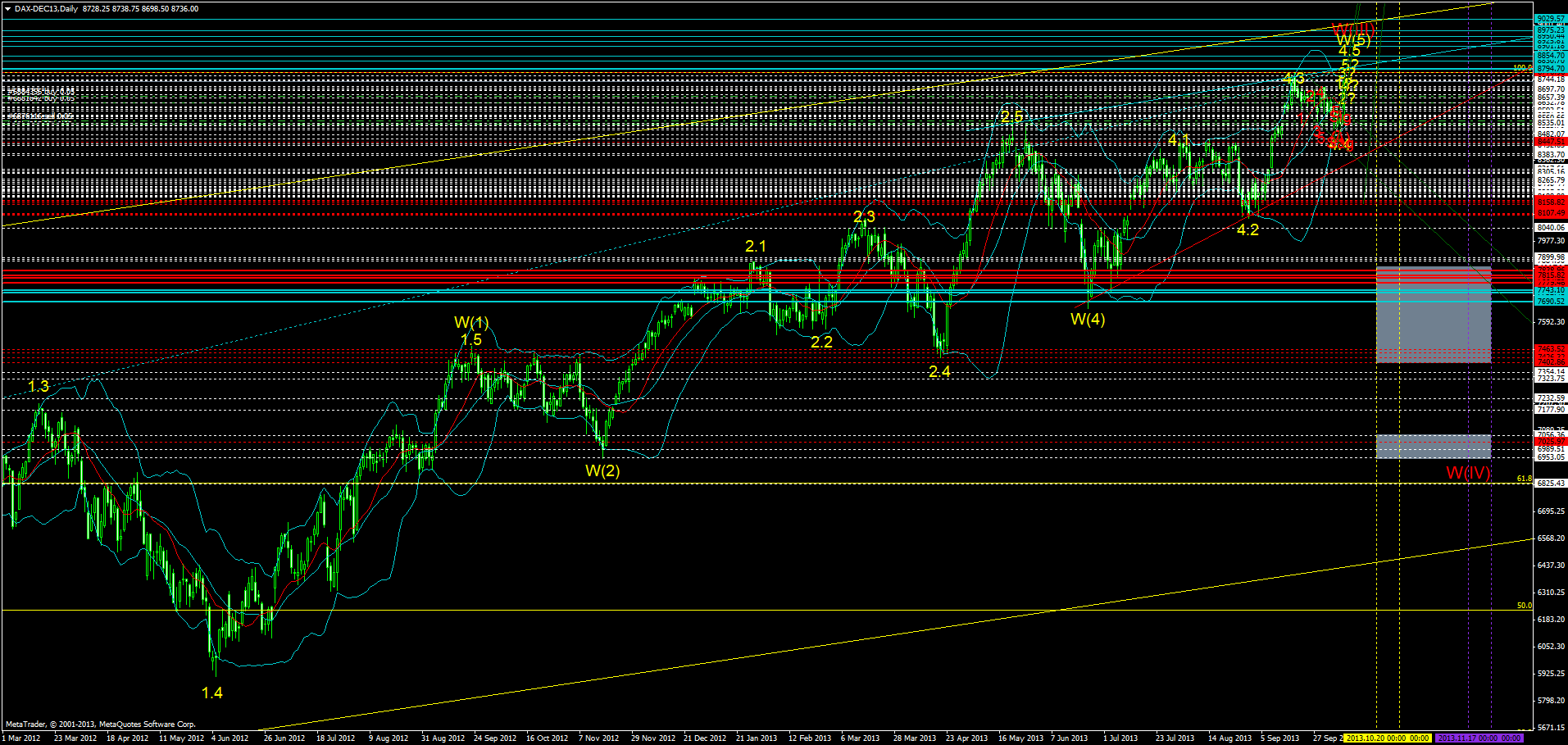Click the 9029.57 cyan price label

coord(1552,17)
